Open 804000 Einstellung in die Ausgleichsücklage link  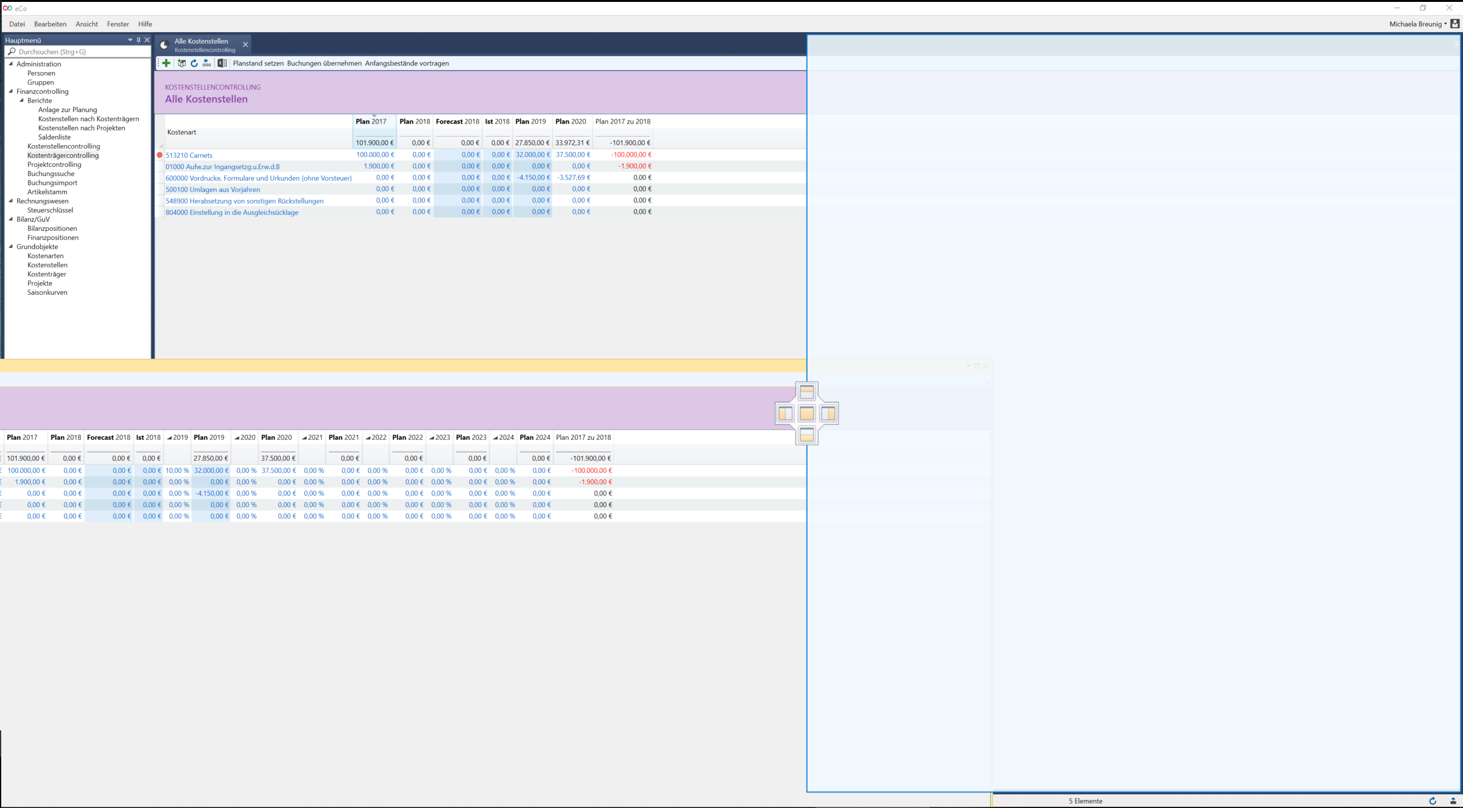pos(232,212)
